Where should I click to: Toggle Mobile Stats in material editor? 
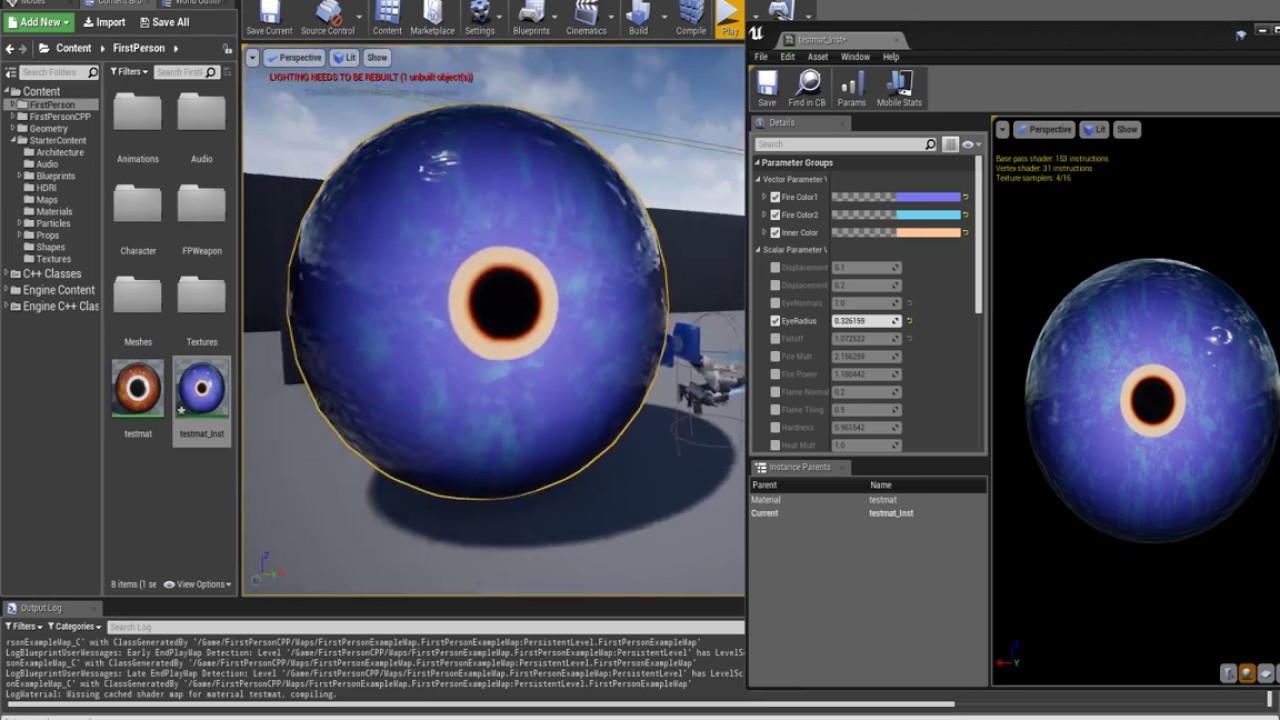click(x=899, y=88)
